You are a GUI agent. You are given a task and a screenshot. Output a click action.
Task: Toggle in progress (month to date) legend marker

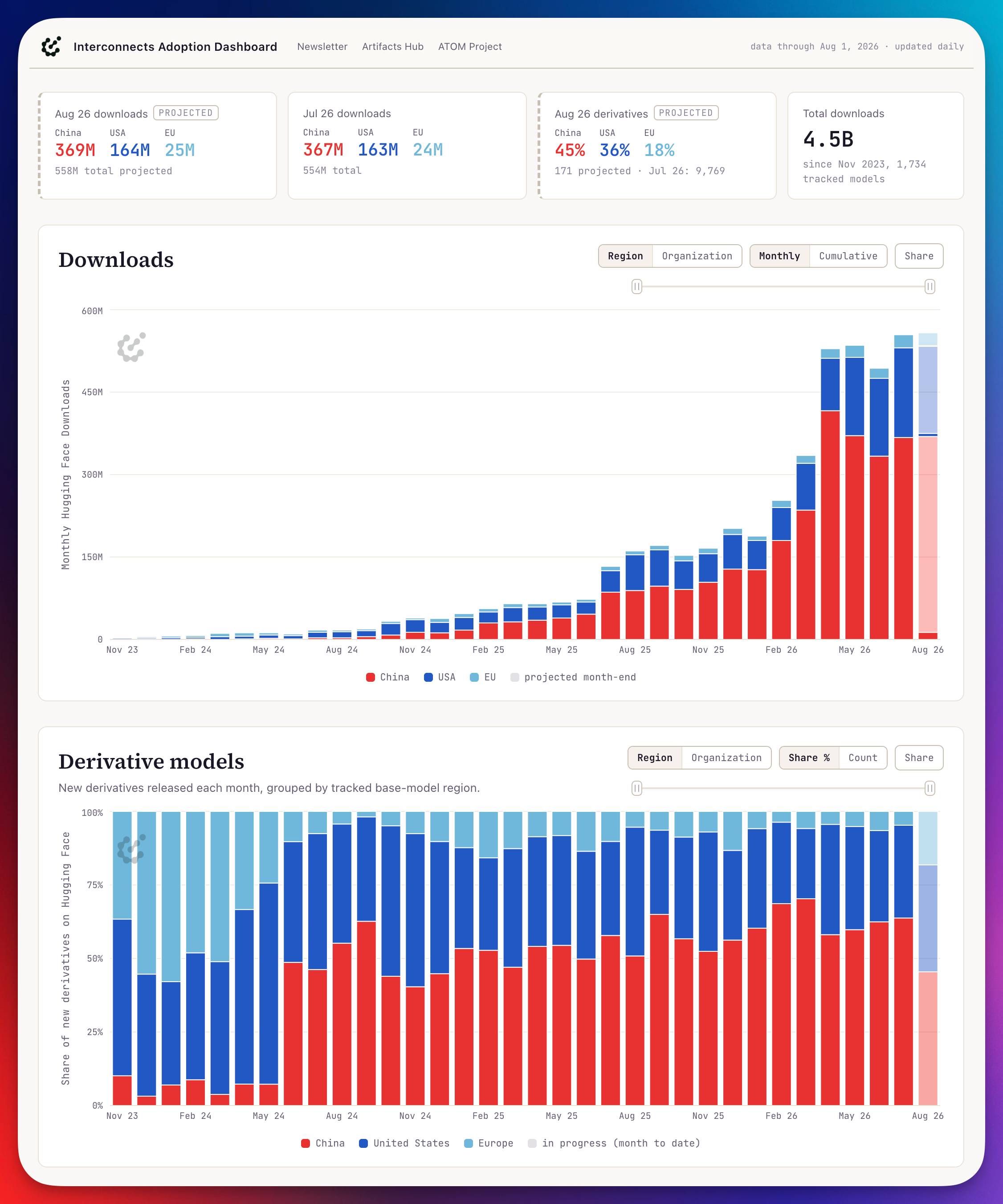click(x=532, y=1143)
